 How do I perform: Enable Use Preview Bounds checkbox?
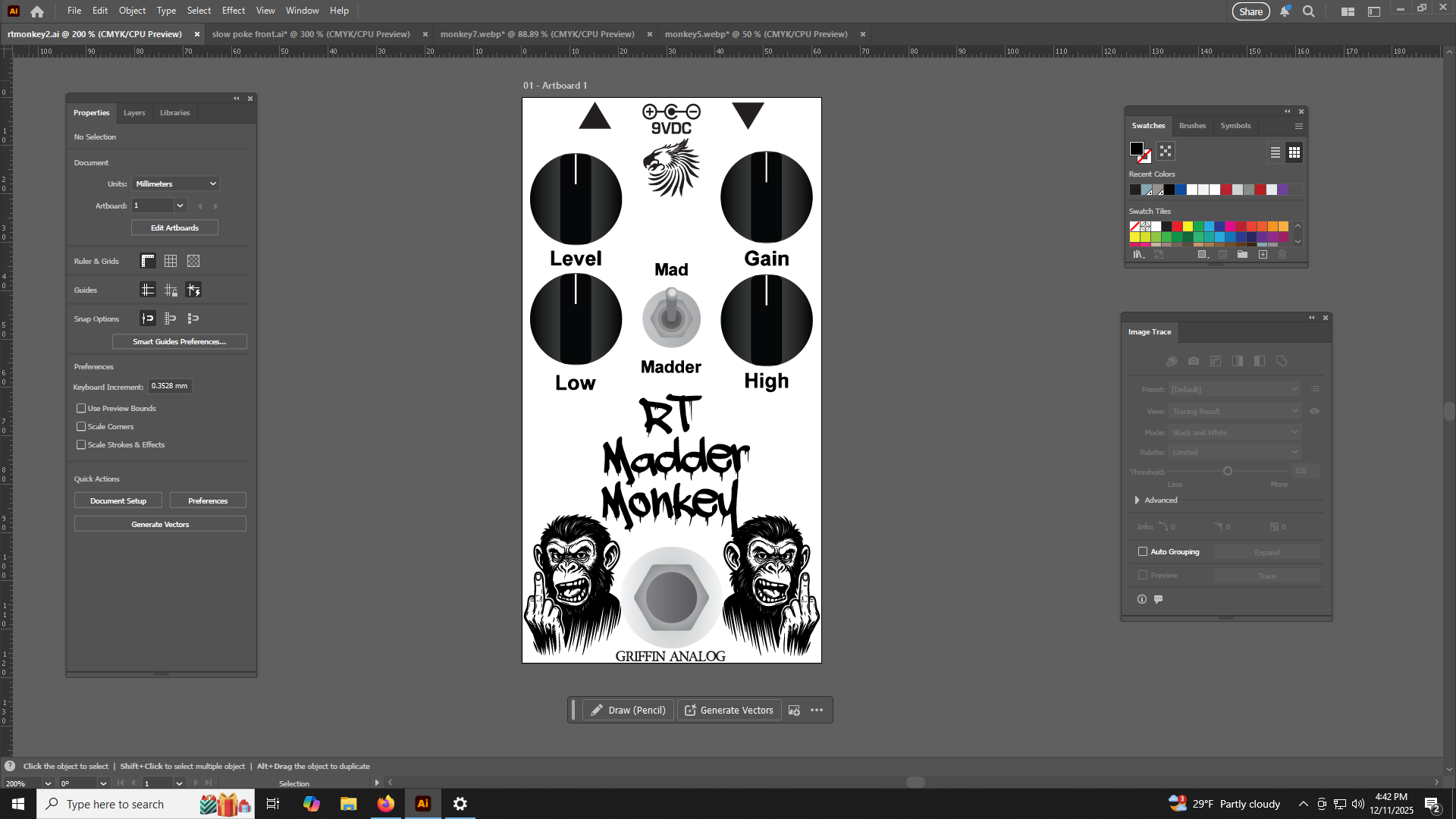[x=81, y=409]
